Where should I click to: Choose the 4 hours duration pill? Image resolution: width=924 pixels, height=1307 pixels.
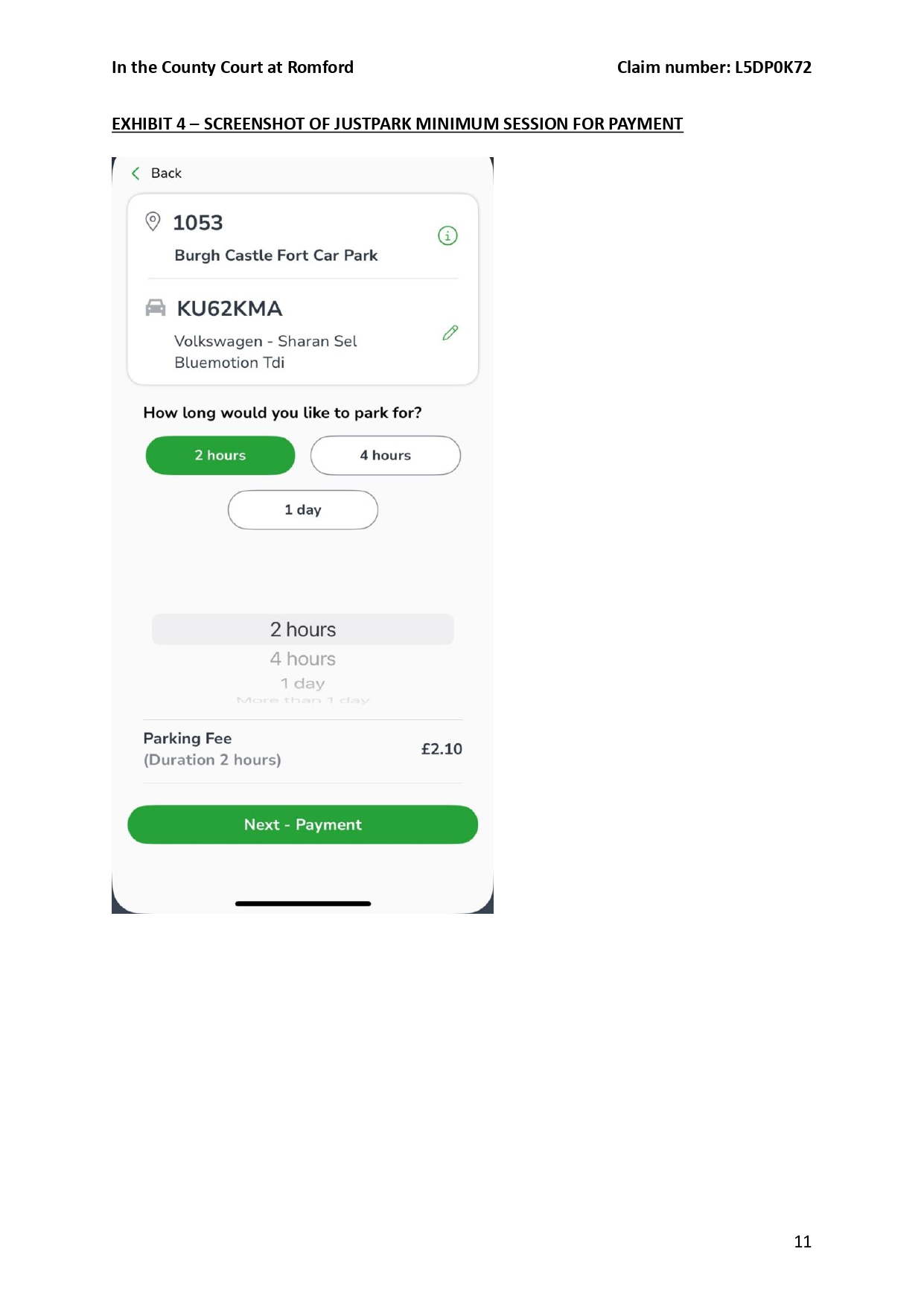click(x=386, y=455)
